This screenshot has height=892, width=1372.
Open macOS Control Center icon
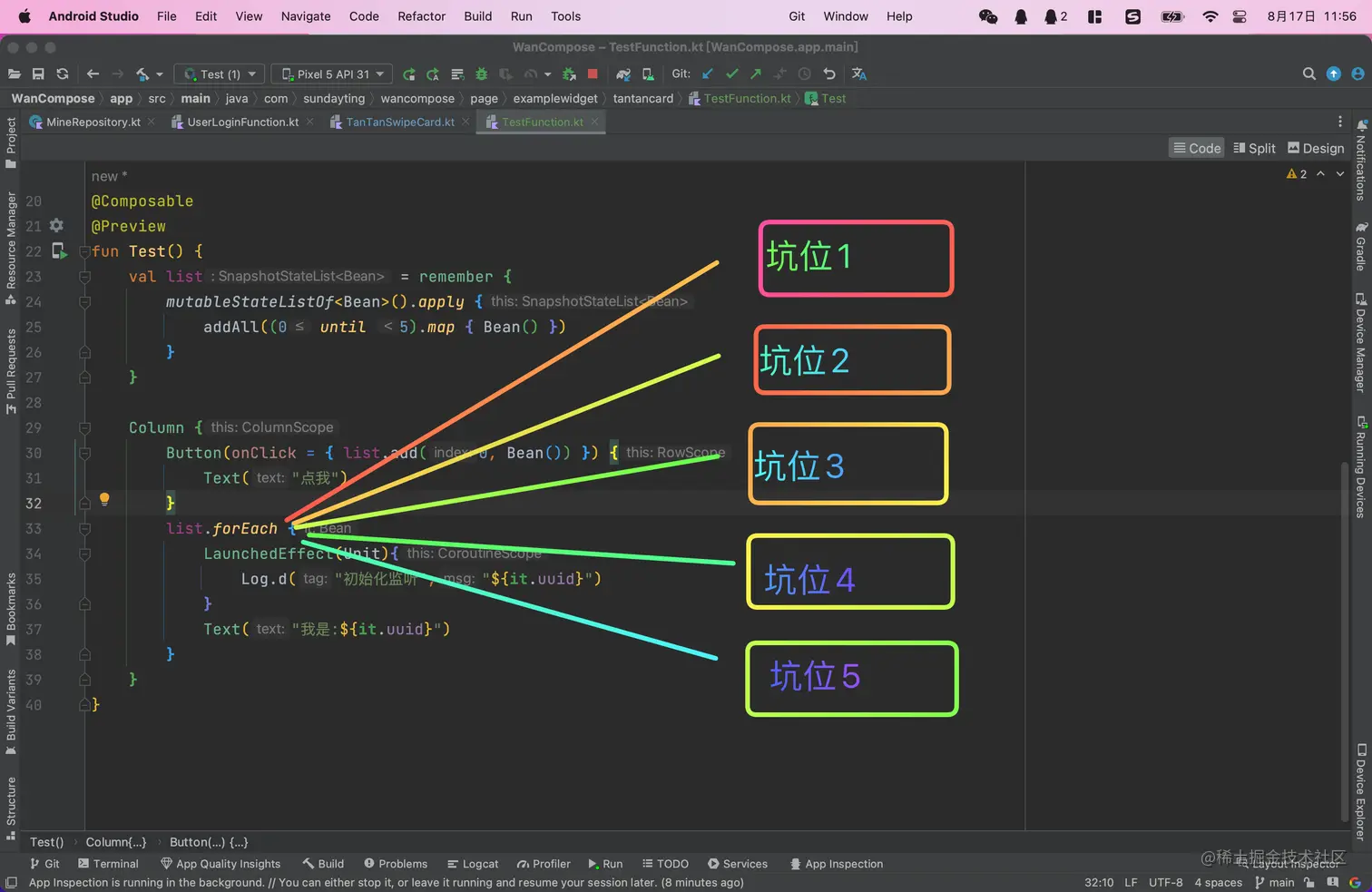[x=1240, y=16]
